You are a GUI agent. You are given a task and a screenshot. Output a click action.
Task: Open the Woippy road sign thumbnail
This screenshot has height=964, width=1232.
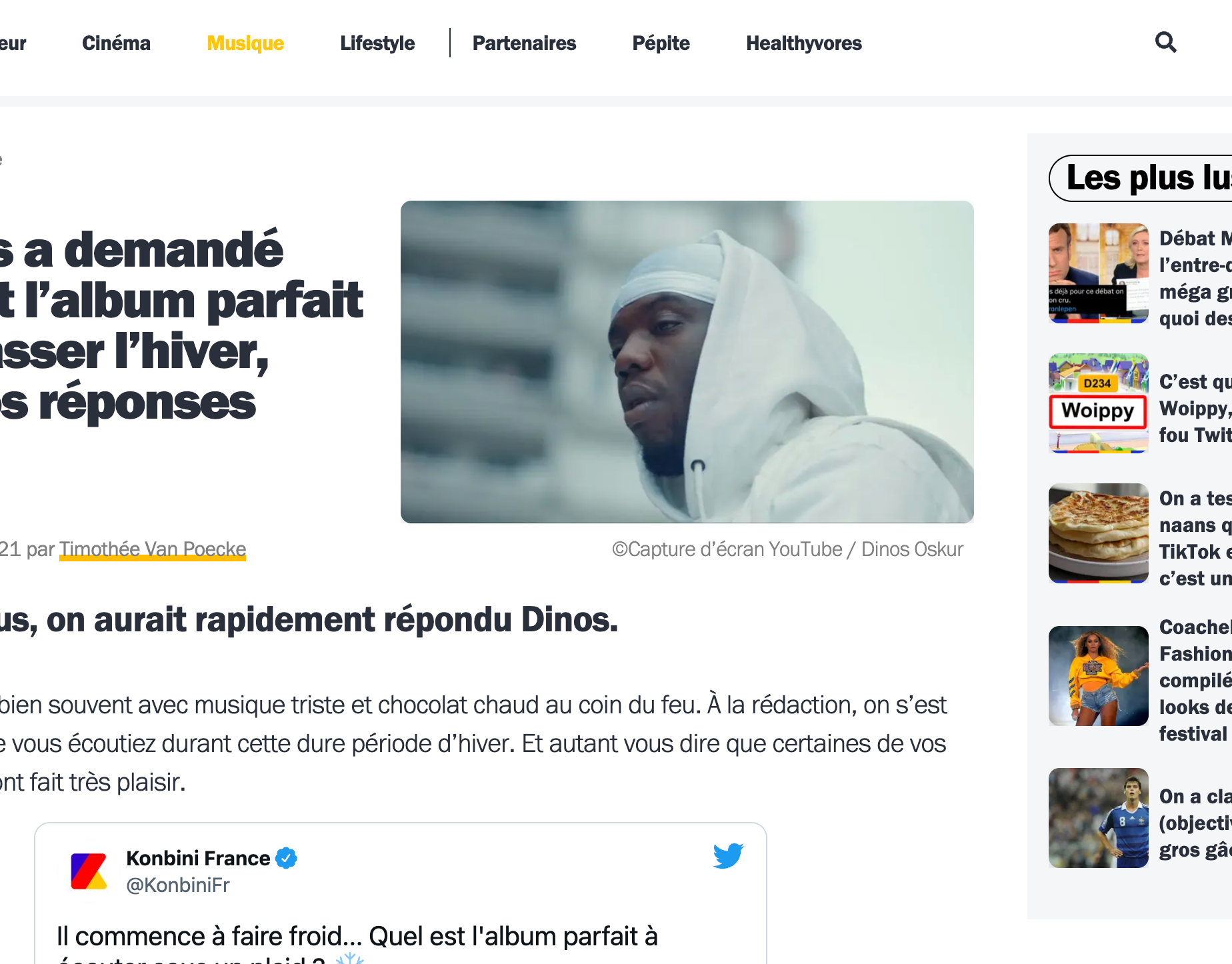pyautogui.click(x=1098, y=403)
